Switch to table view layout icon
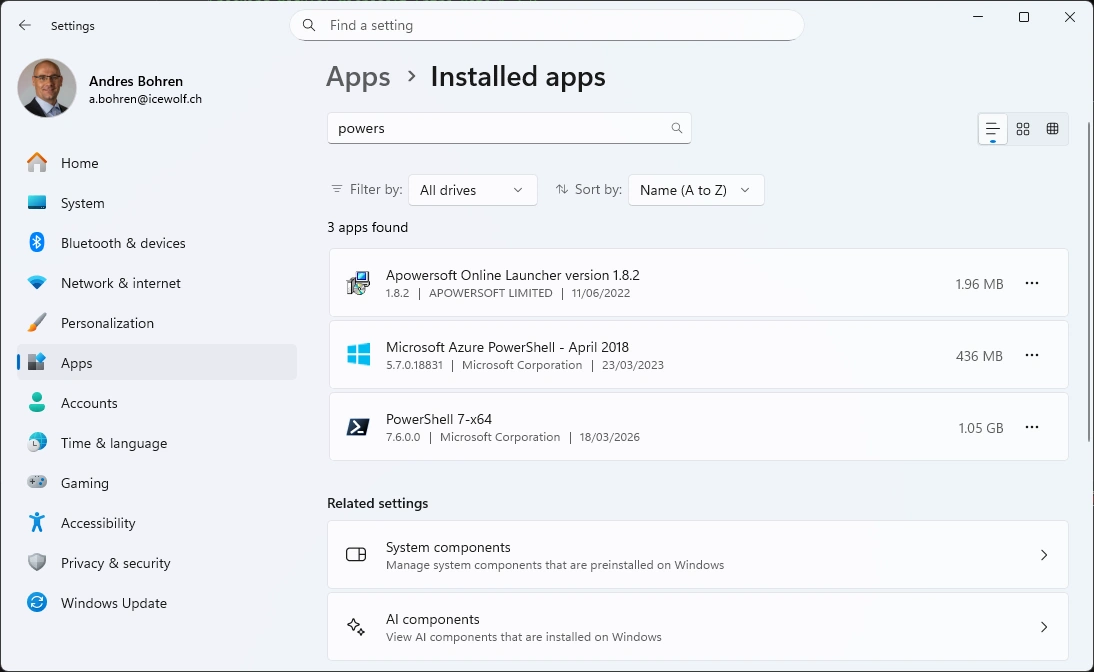This screenshot has height=672, width=1094. coord(1052,129)
